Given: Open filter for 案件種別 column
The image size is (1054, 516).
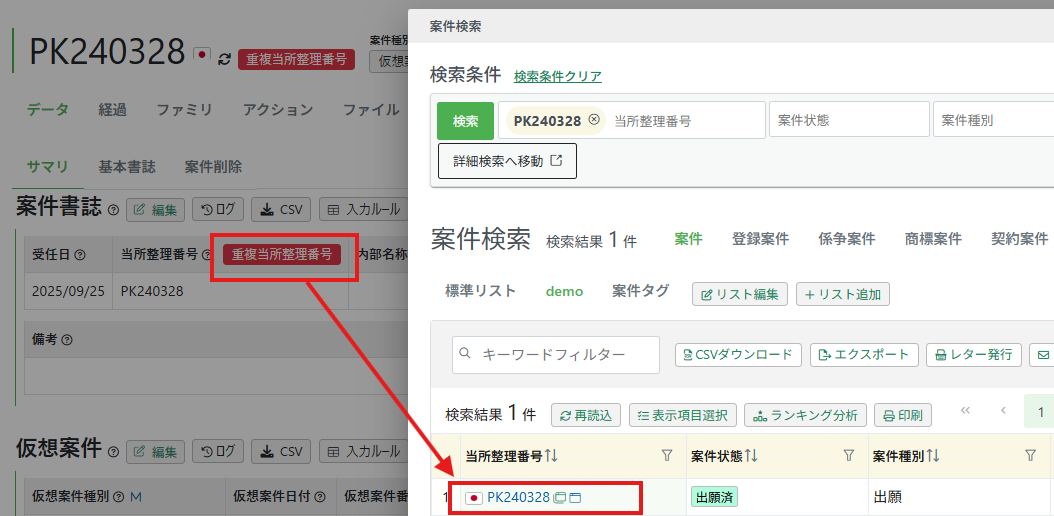Looking at the screenshot, I should [1030, 456].
